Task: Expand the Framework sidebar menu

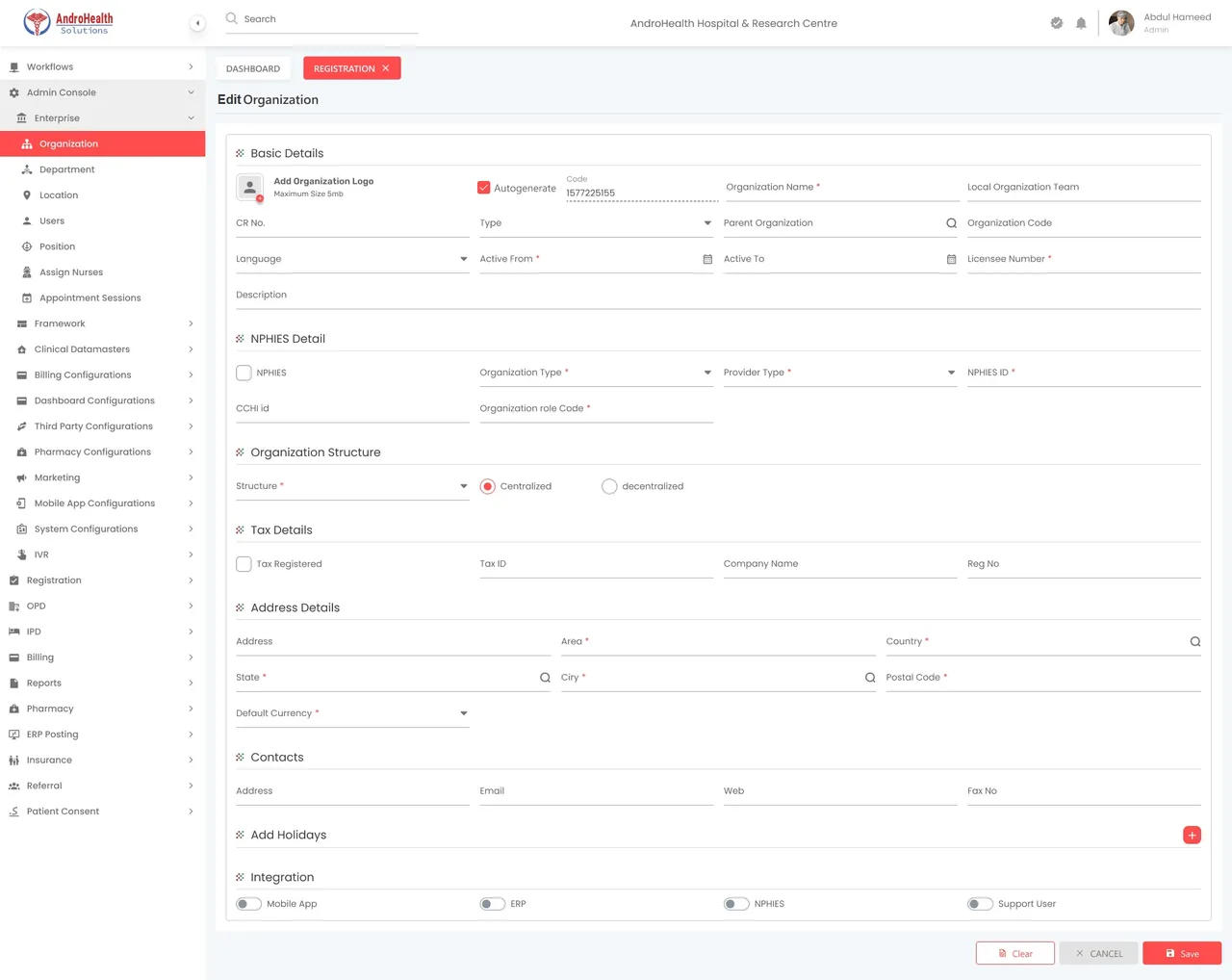Action: [x=102, y=323]
